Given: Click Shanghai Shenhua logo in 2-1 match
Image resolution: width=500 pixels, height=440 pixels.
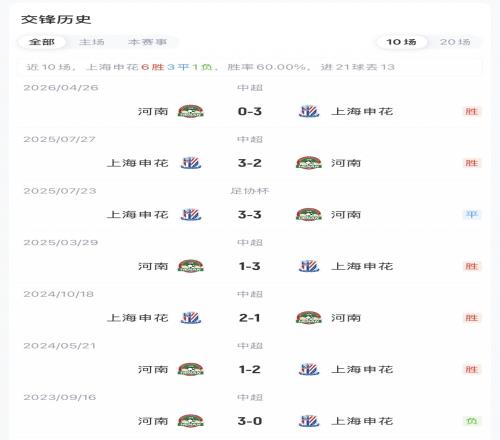Looking at the screenshot, I should pyautogui.click(x=191, y=318).
